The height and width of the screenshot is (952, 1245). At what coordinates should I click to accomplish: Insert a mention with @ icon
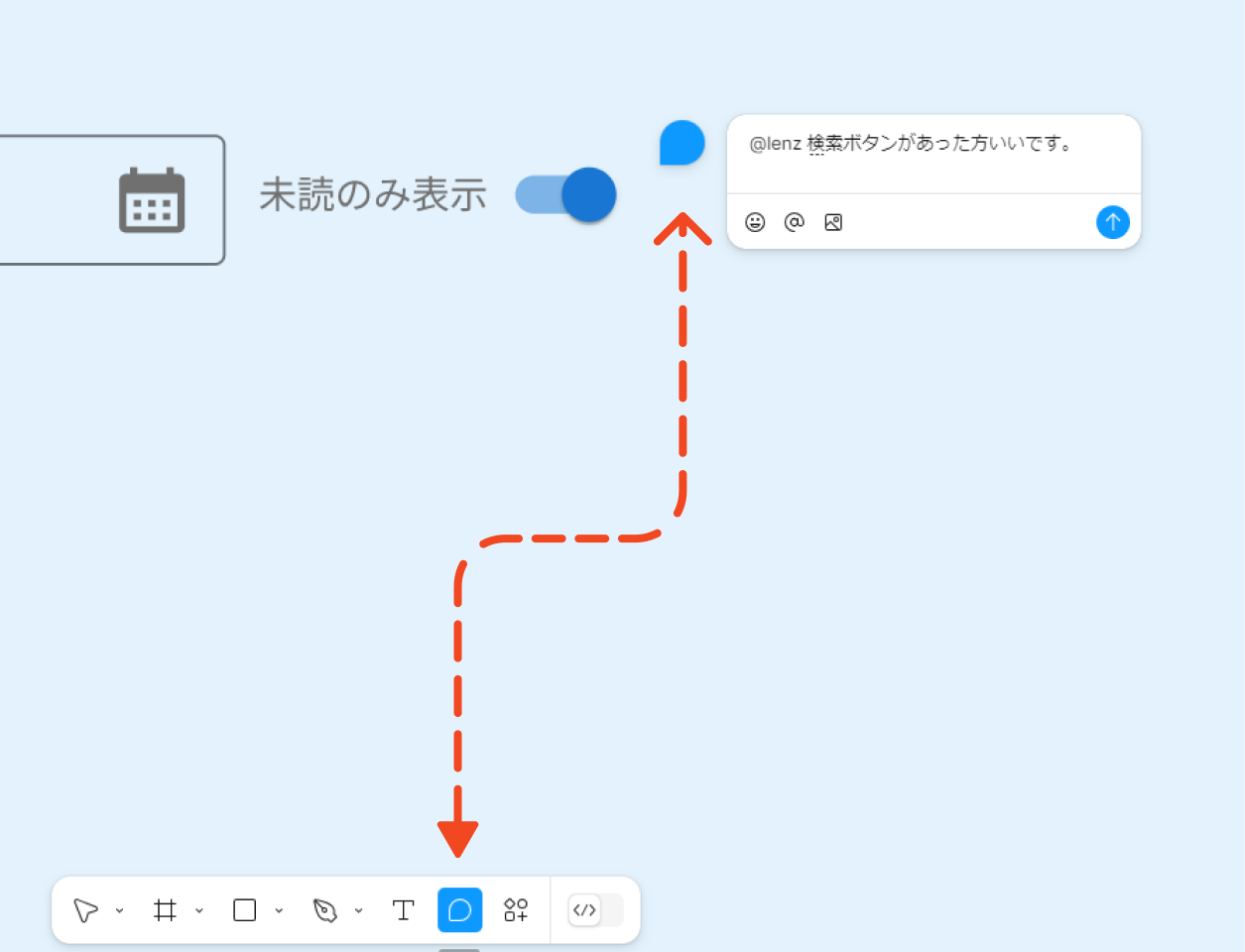click(x=794, y=222)
